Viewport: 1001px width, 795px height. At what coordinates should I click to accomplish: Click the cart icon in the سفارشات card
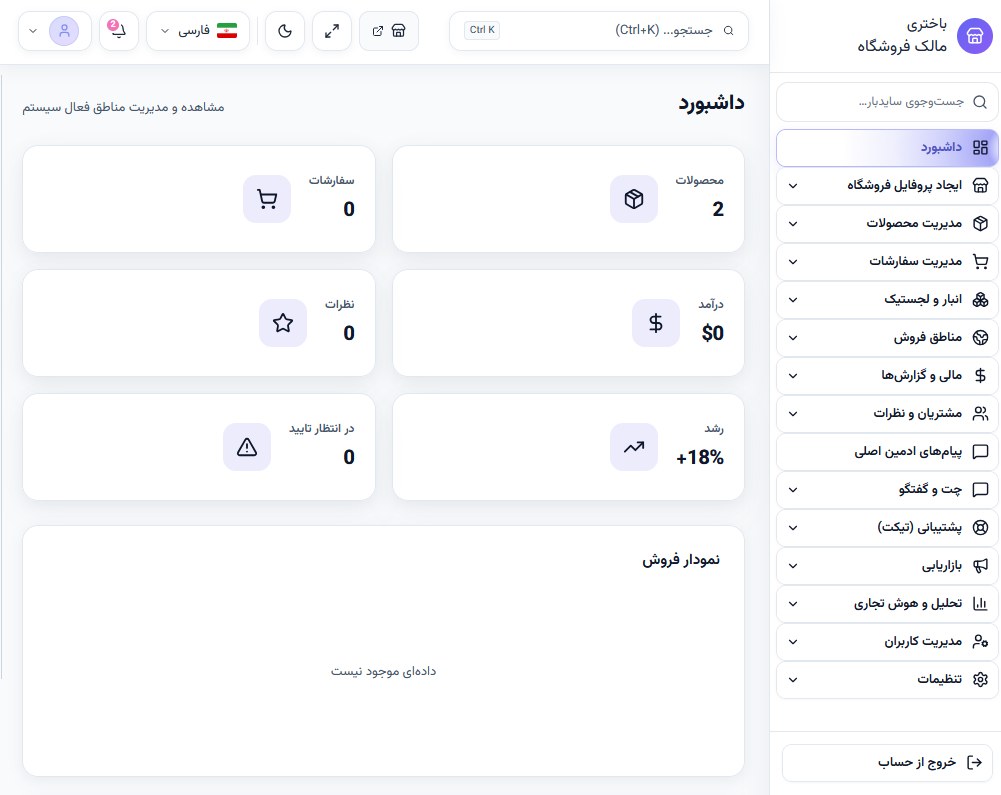coord(267,199)
